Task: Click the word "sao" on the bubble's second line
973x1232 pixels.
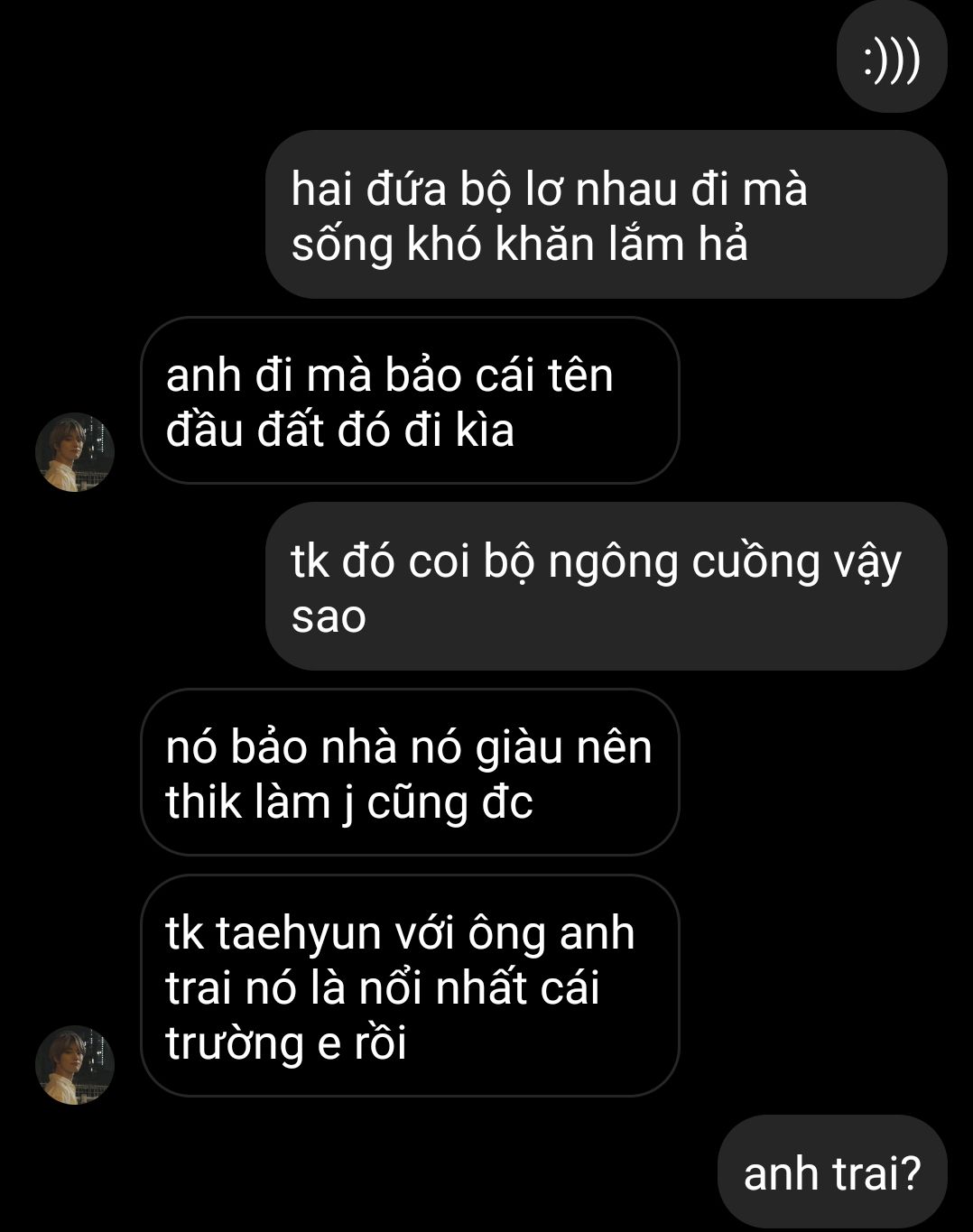Action: 329,618
